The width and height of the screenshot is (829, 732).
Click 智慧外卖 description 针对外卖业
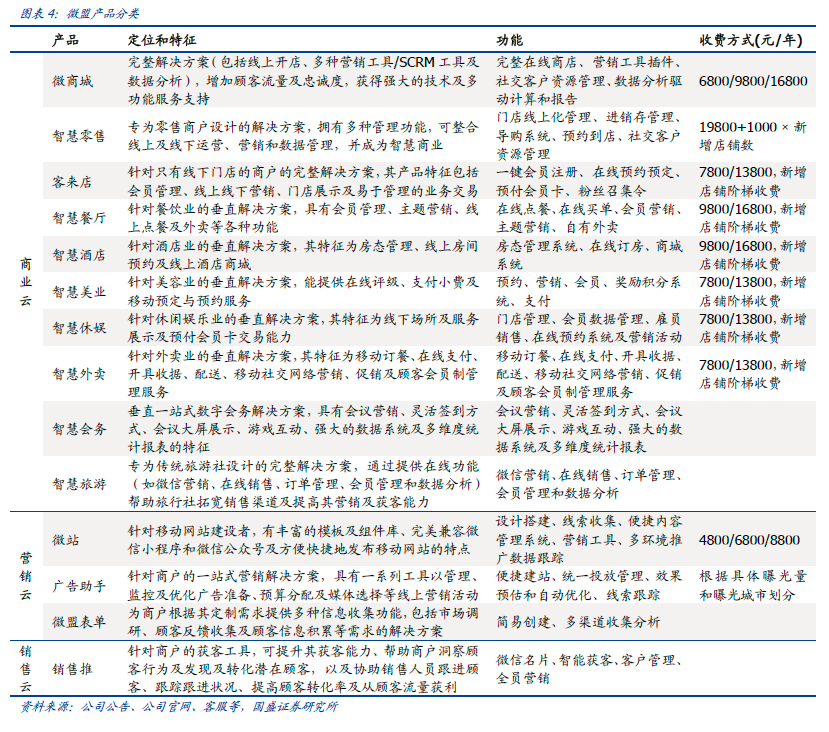point(303,374)
